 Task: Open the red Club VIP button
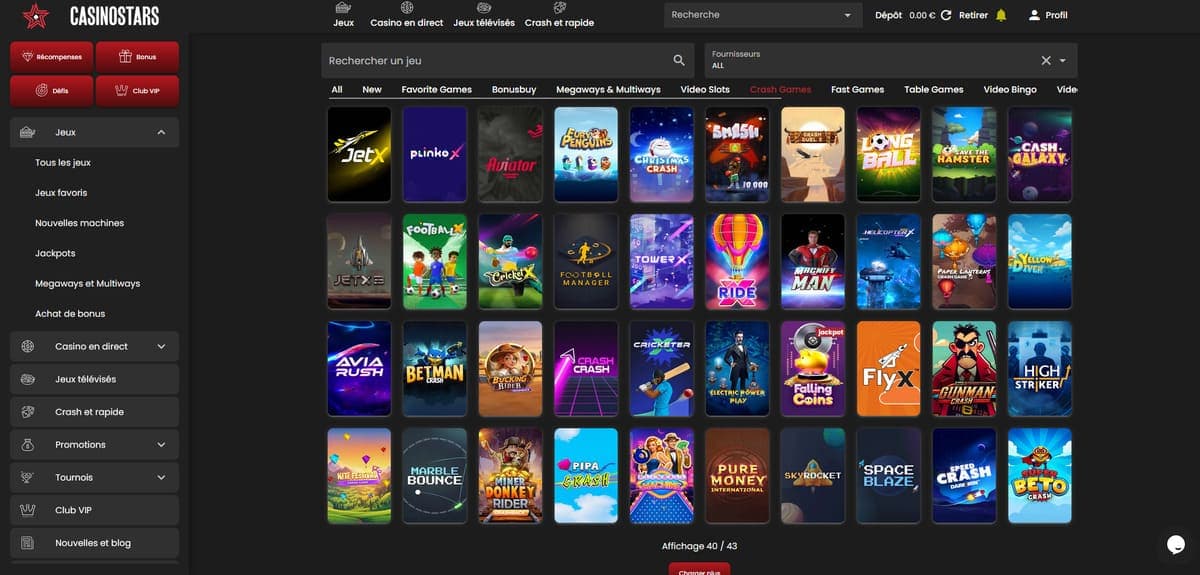(x=138, y=90)
